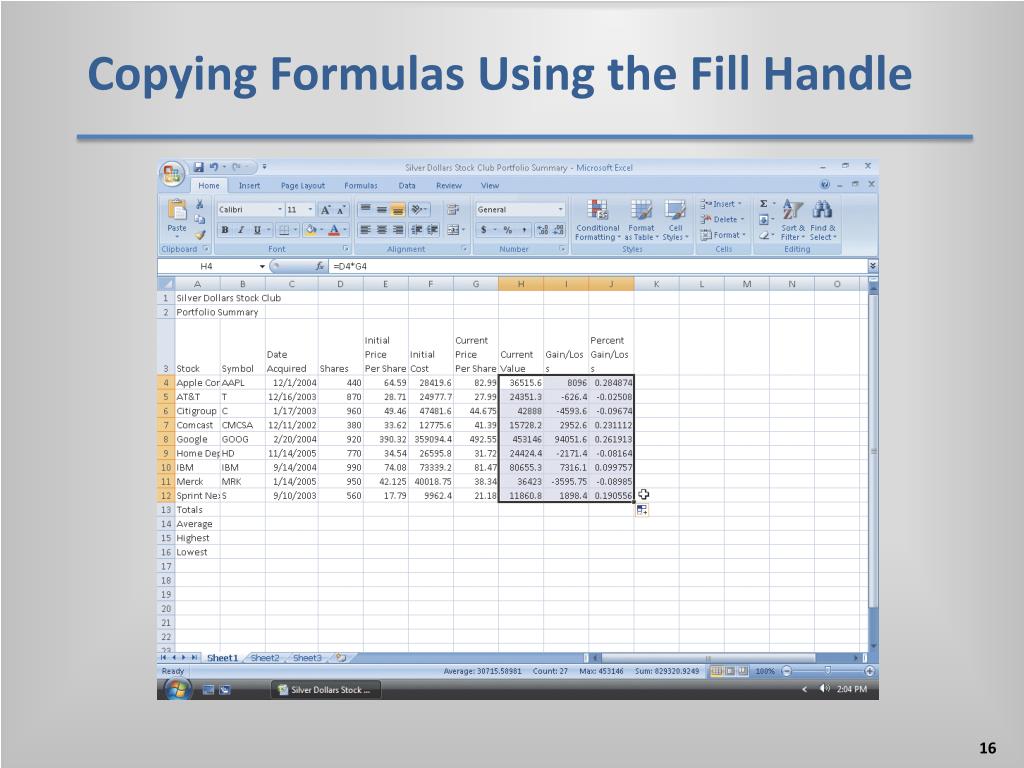Open the Insert ribbon tab

[x=249, y=185]
